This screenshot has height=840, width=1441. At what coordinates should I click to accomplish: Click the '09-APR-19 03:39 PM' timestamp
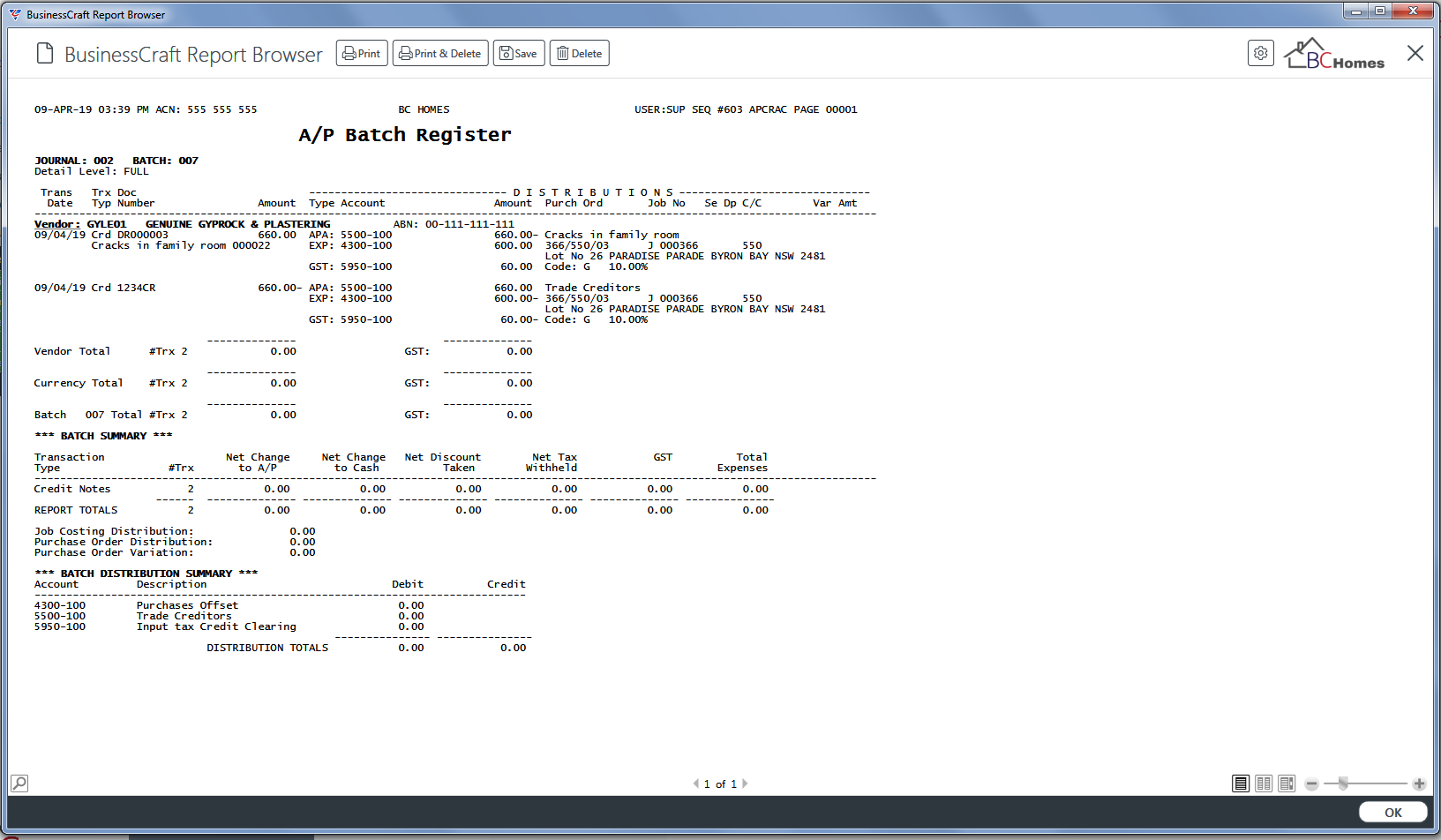(92, 109)
